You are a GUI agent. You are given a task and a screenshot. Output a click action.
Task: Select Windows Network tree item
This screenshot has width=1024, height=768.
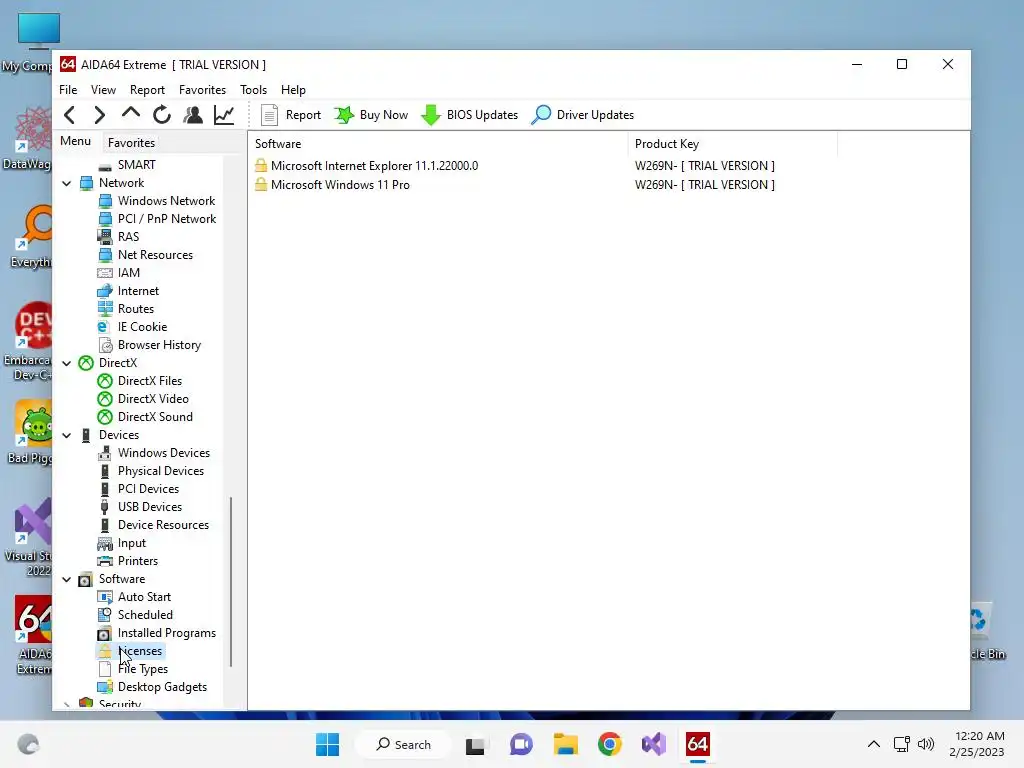[167, 201]
